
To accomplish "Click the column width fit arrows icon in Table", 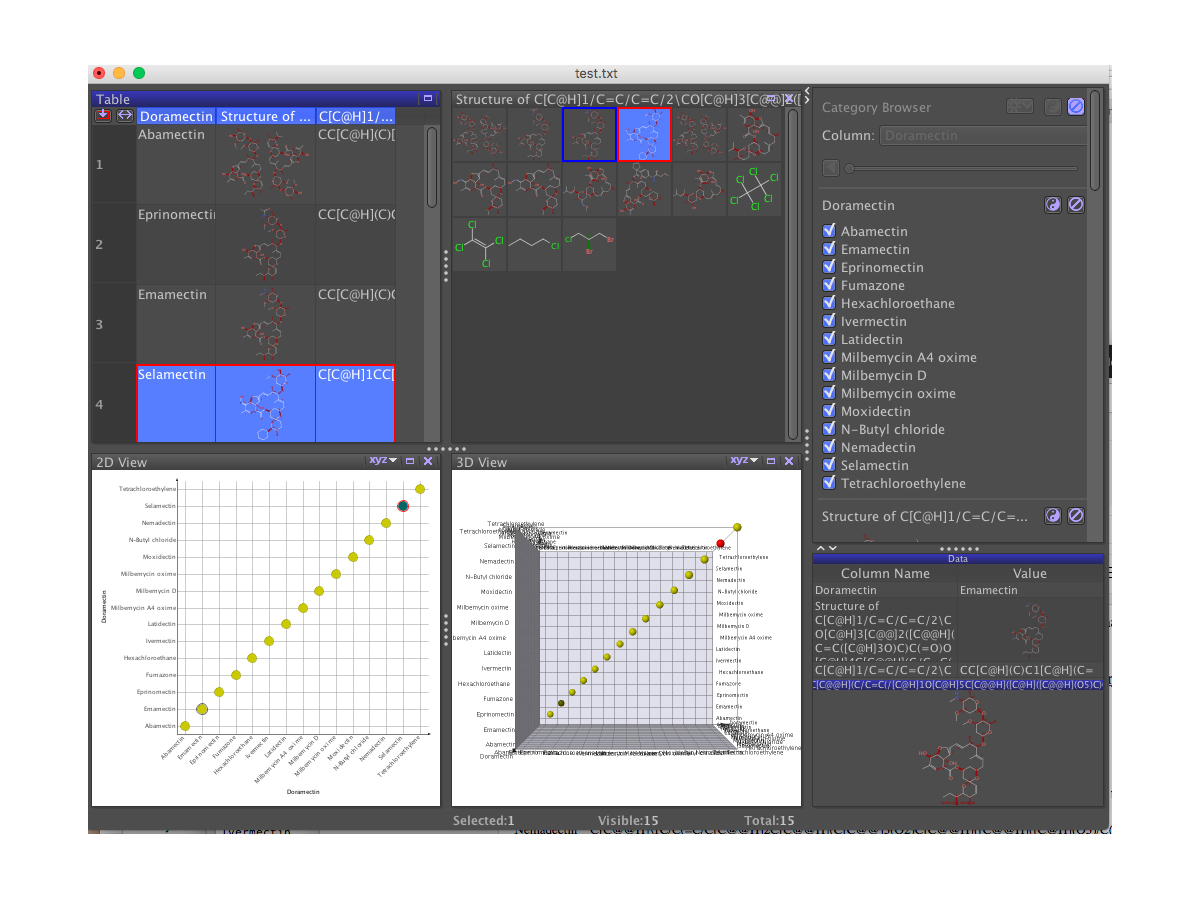I will point(124,116).
